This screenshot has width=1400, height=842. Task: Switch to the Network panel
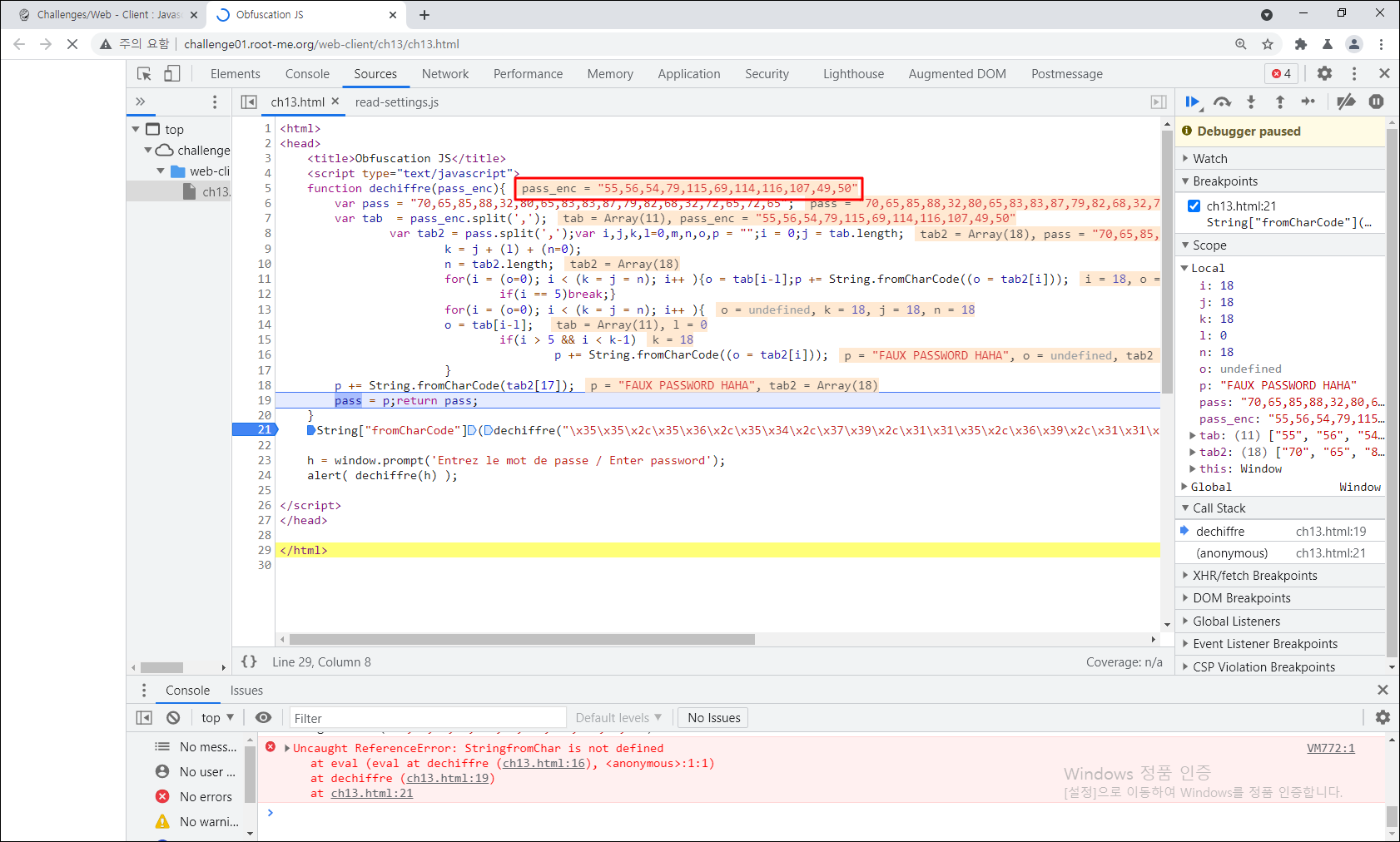445,74
